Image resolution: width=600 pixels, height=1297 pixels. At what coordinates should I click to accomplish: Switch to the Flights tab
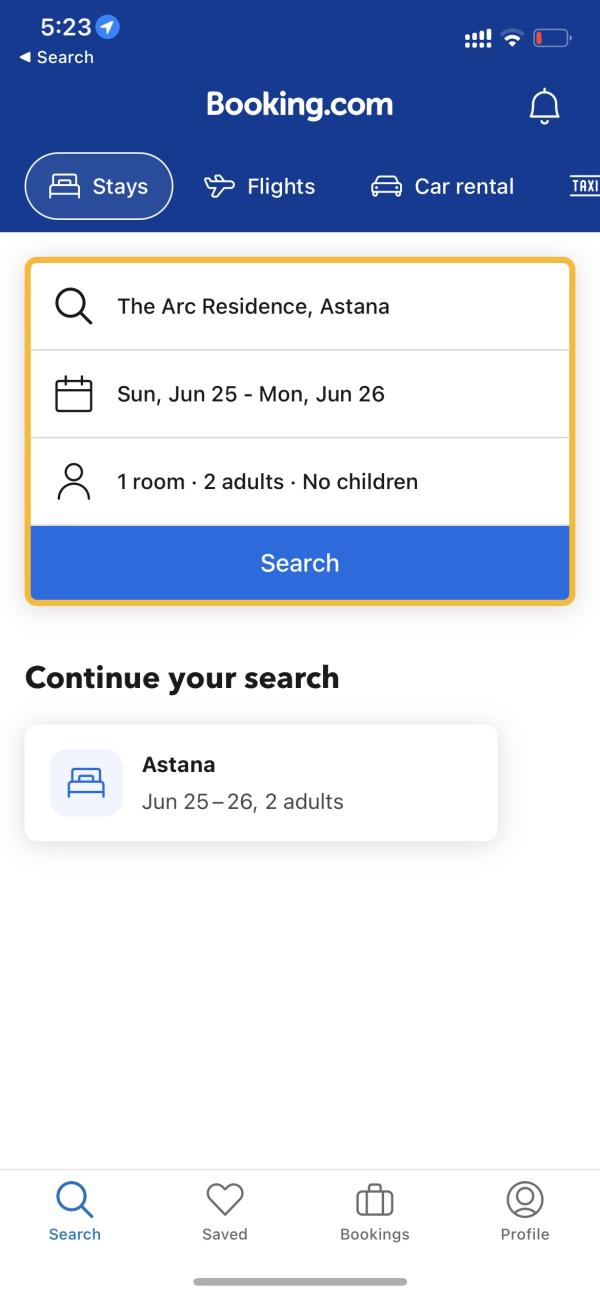click(259, 186)
